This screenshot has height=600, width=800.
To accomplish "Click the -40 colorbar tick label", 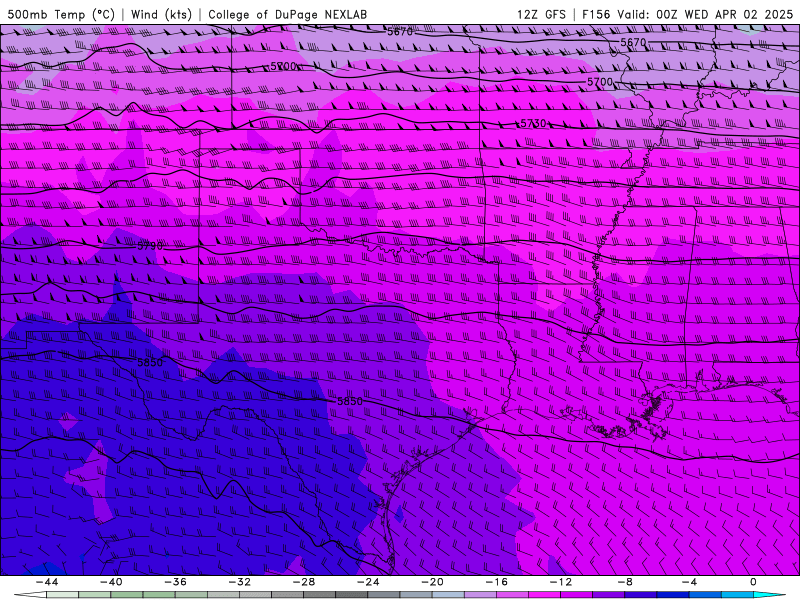I will pos(111,582).
